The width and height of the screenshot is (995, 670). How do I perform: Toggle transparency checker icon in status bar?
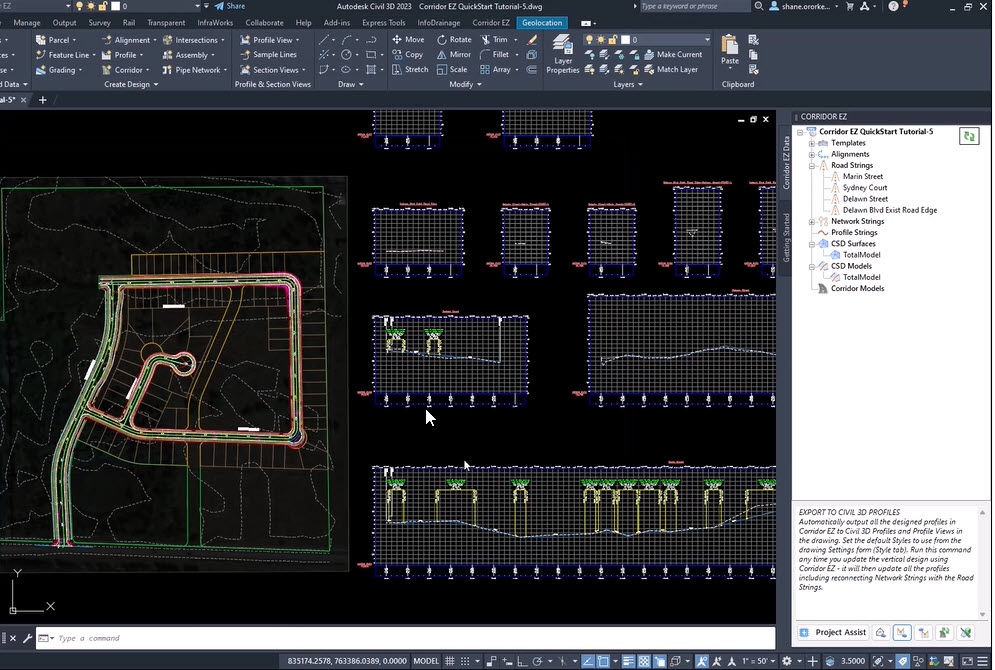(x=644, y=661)
